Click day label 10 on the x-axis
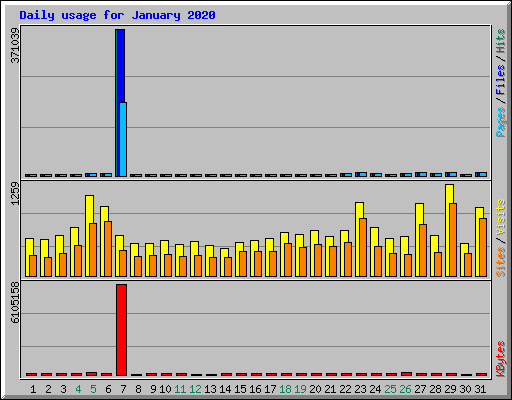This screenshot has width=512, height=400. point(165,389)
